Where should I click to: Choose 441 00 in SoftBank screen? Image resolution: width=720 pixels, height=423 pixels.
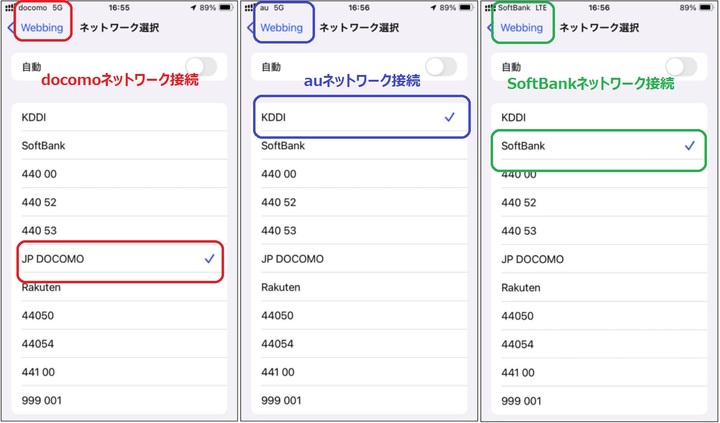point(599,372)
